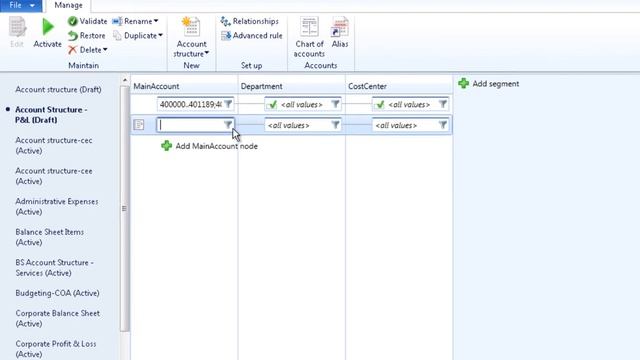Click the row selector icon on the second row

tap(139, 125)
